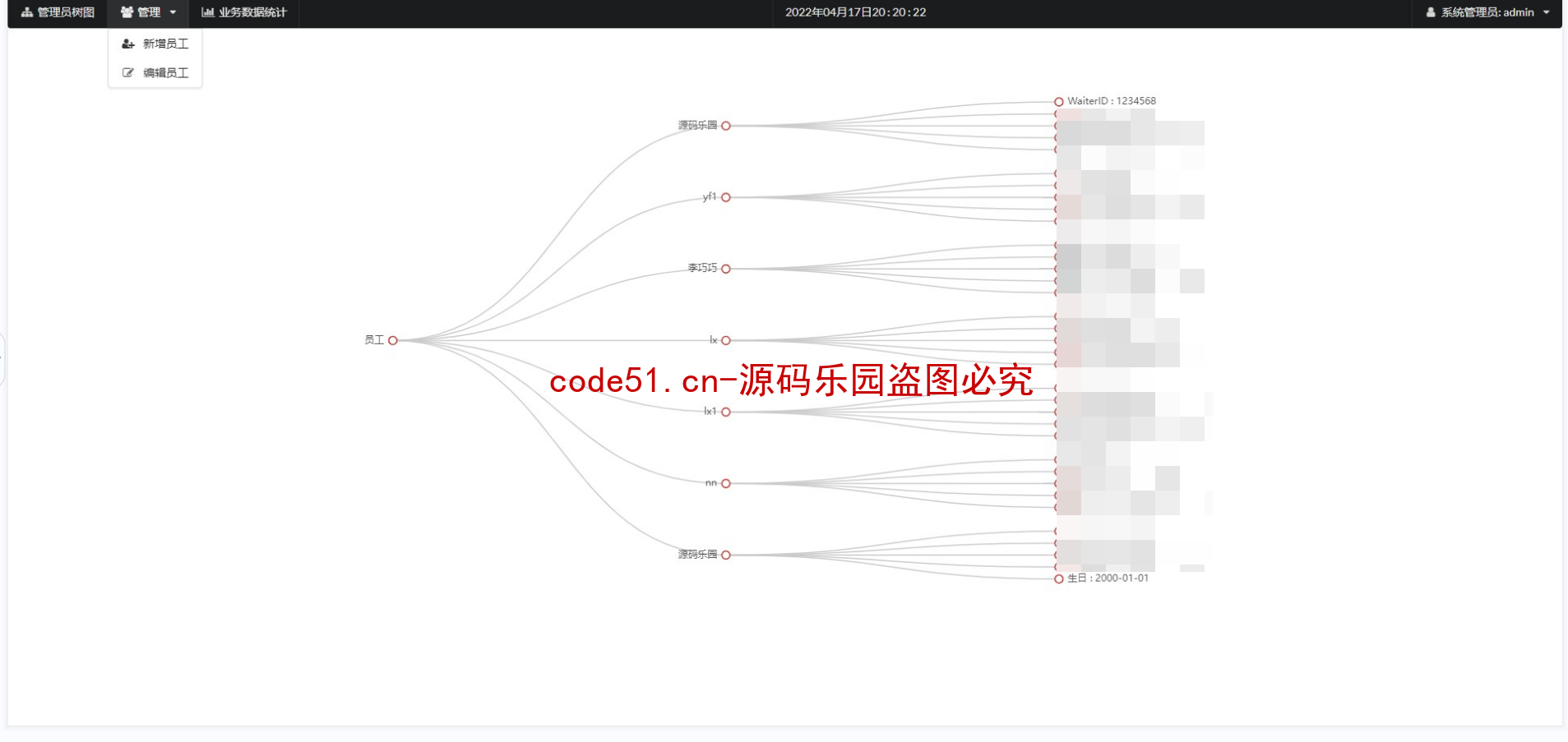
Task: Collapse the 源码乐园 node below nn
Action: point(726,555)
